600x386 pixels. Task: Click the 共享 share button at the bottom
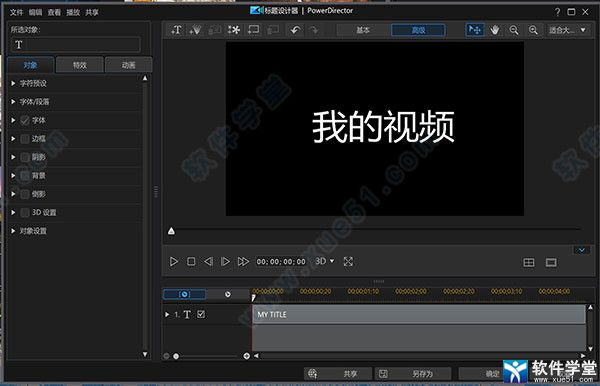point(338,374)
